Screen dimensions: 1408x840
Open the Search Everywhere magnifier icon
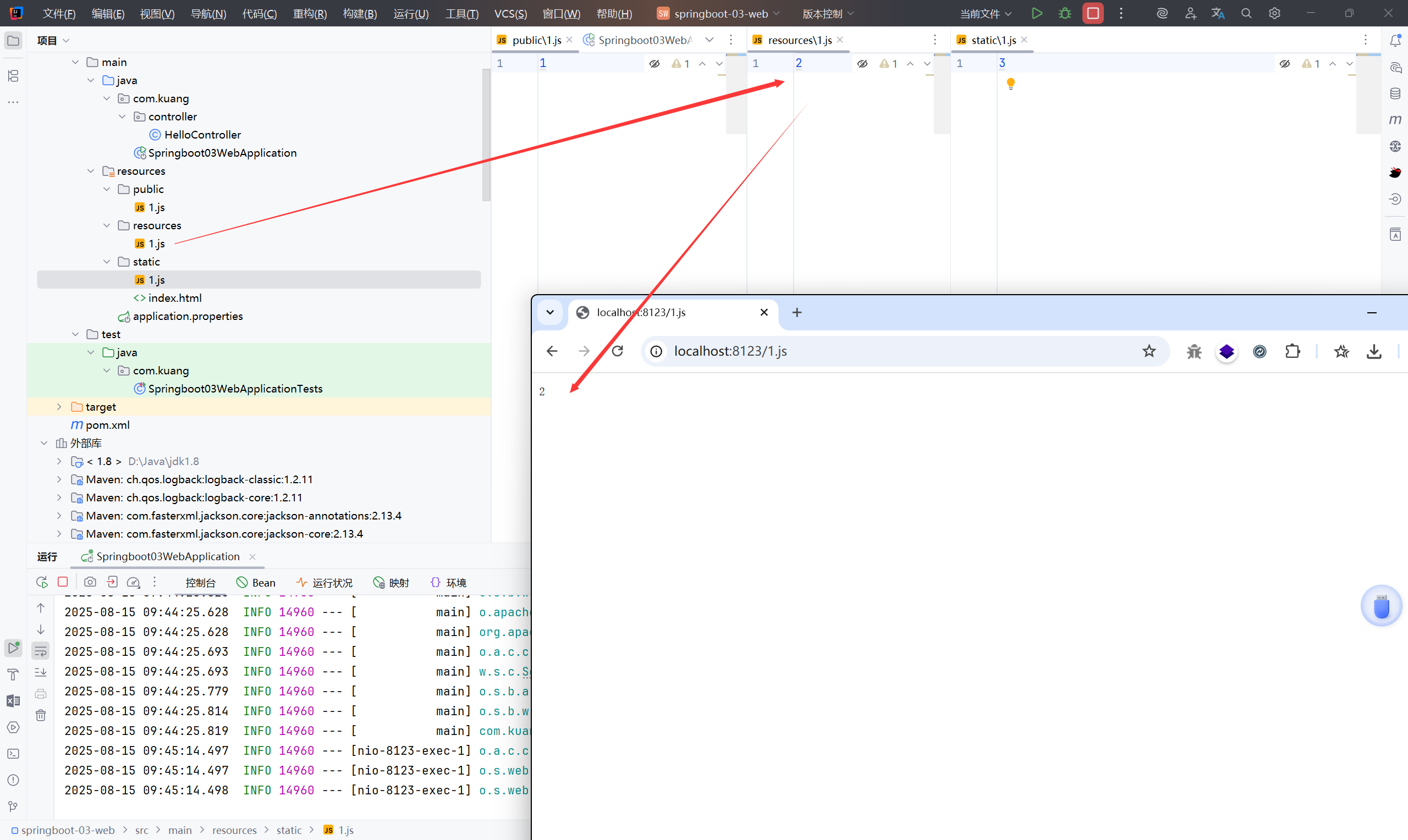coord(1246,14)
